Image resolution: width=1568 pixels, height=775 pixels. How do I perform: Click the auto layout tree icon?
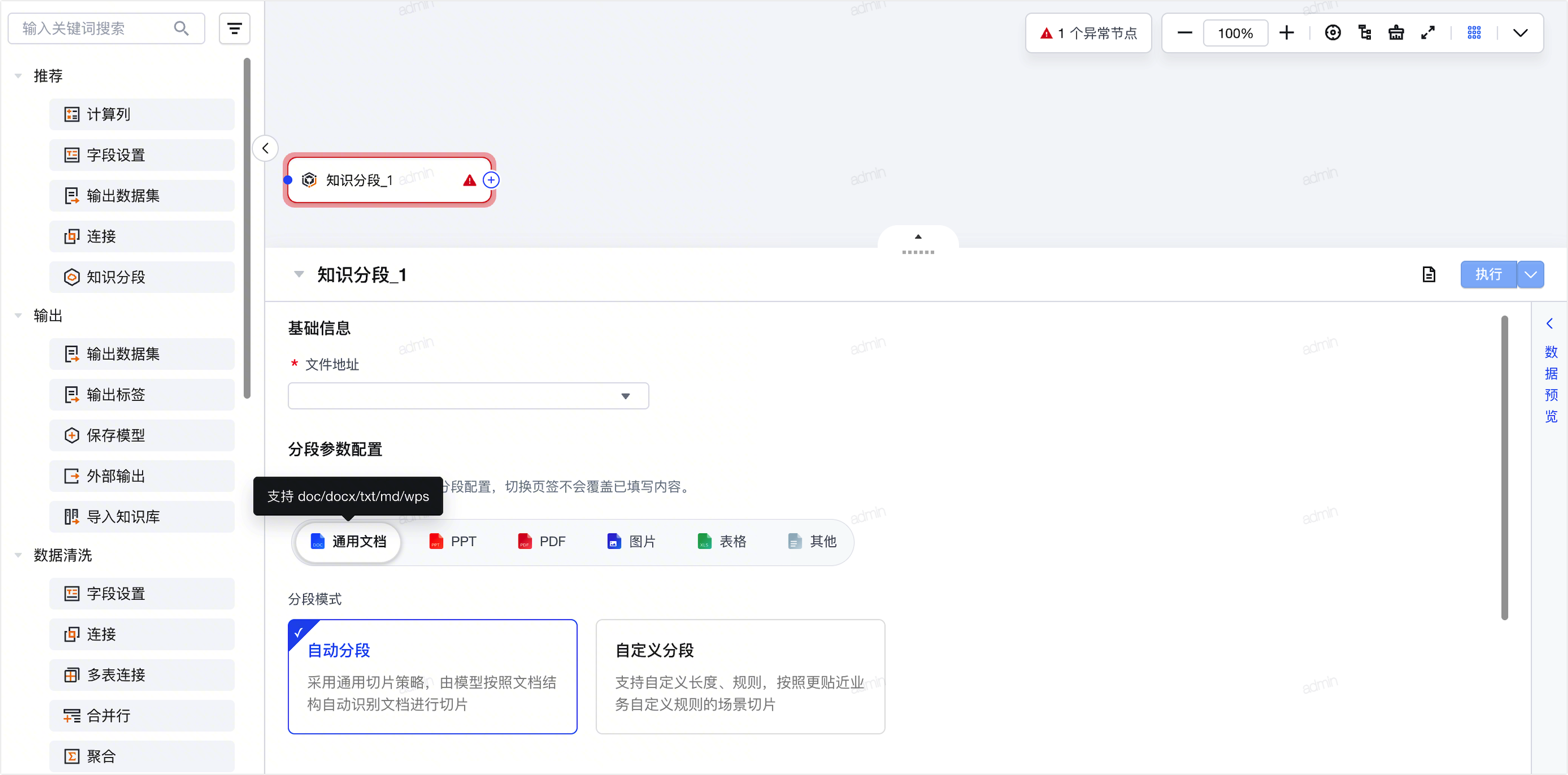pyautogui.click(x=1364, y=33)
